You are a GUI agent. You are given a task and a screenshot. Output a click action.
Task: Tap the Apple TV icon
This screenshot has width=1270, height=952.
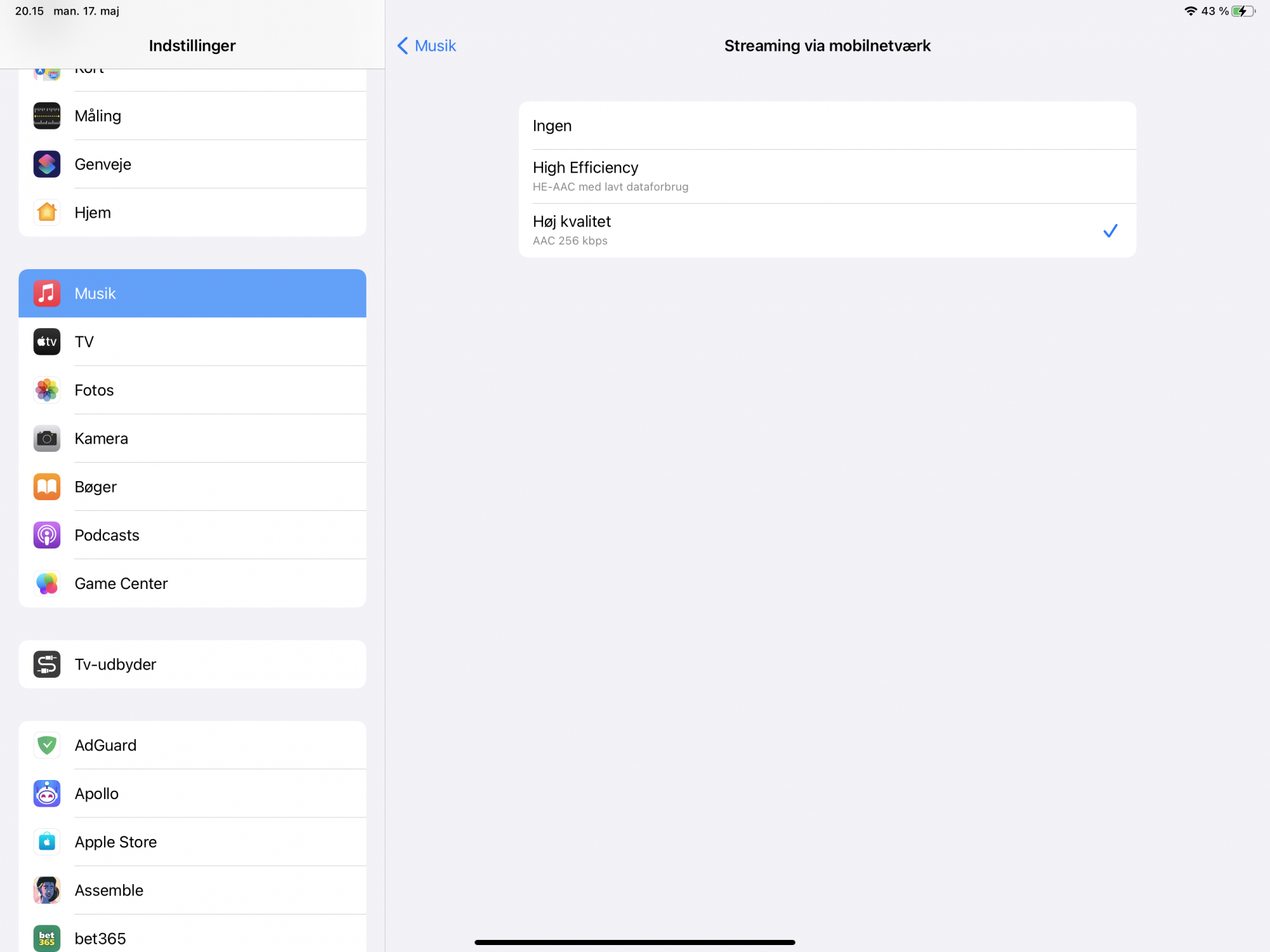(46, 341)
